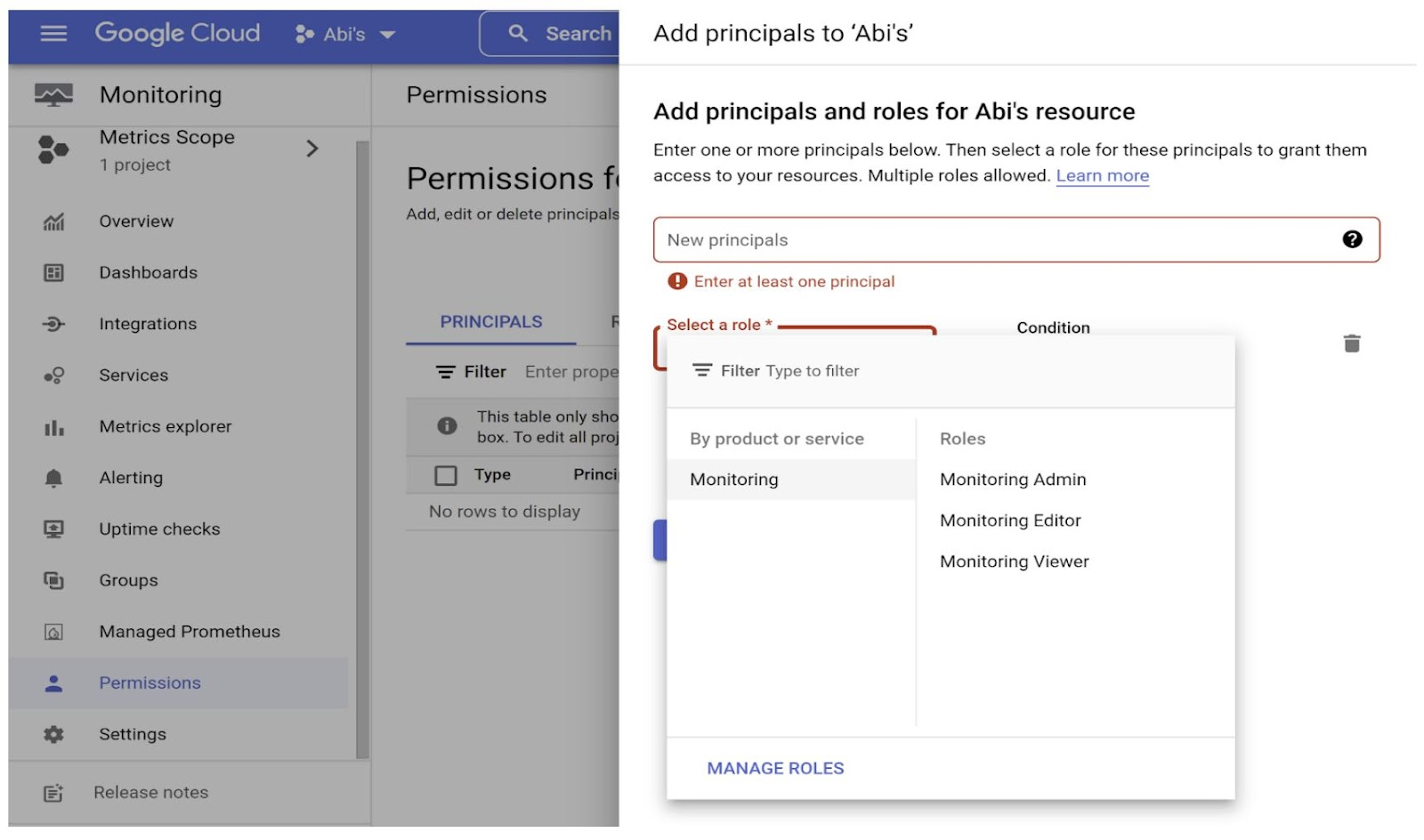Click the MANAGE ROLES button
The width and height of the screenshot is (1424, 840).
[x=775, y=769]
